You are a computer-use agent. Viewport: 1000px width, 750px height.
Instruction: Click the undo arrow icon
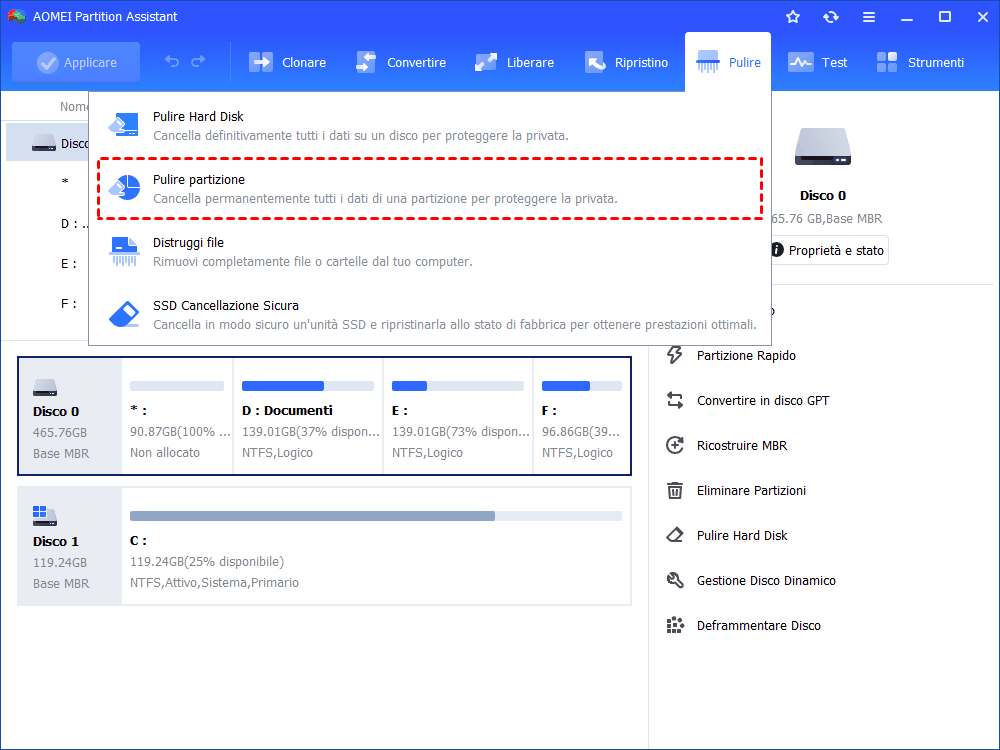(172, 61)
